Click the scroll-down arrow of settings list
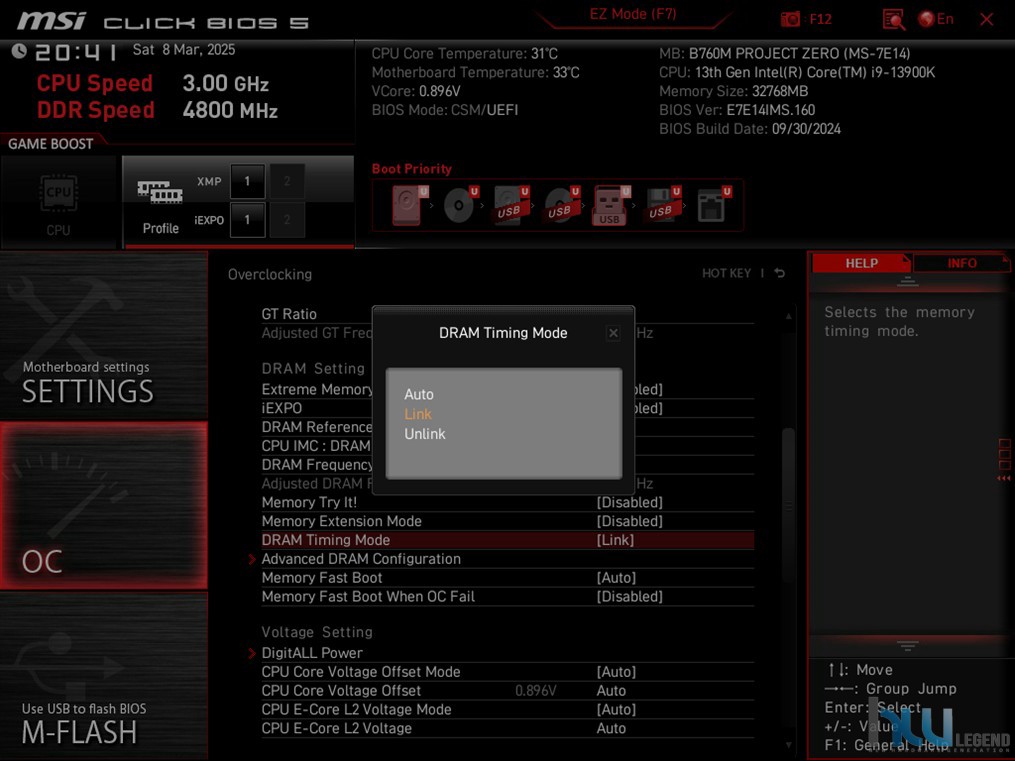 point(788,745)
